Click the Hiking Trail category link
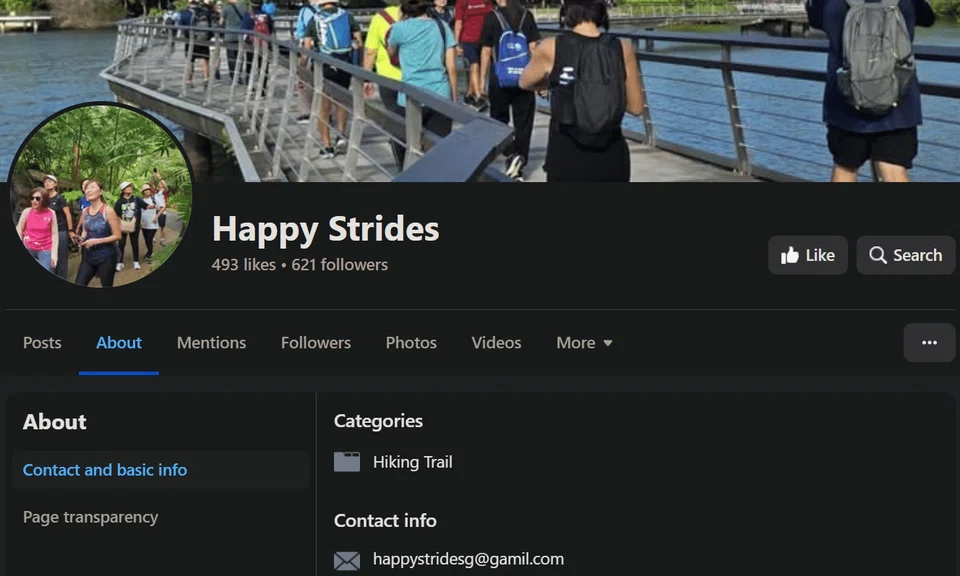The width and height of the screenshot is (960, 576). [413, 462]
